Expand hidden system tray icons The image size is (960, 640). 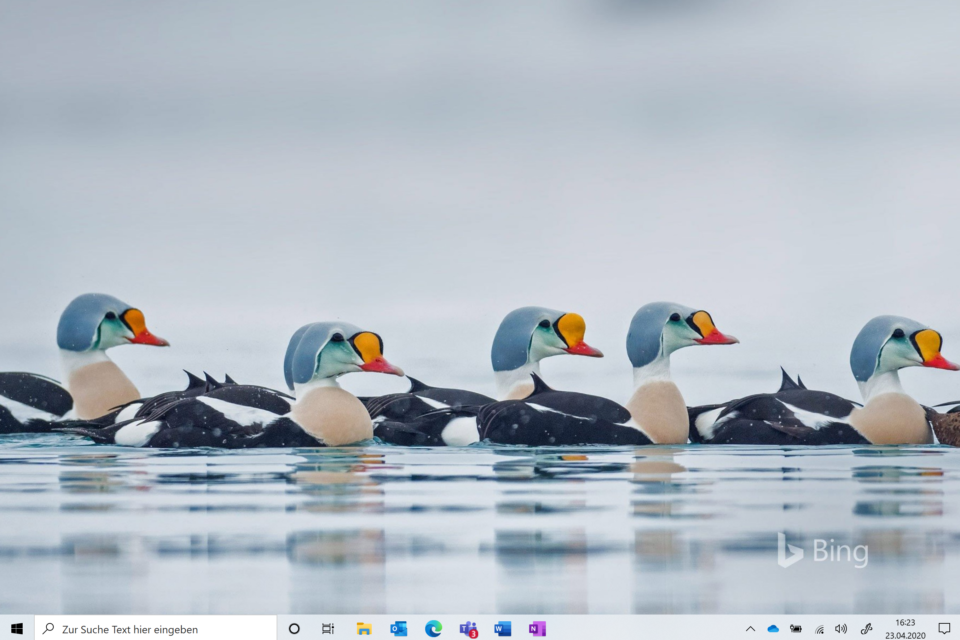tap(750, 628)
